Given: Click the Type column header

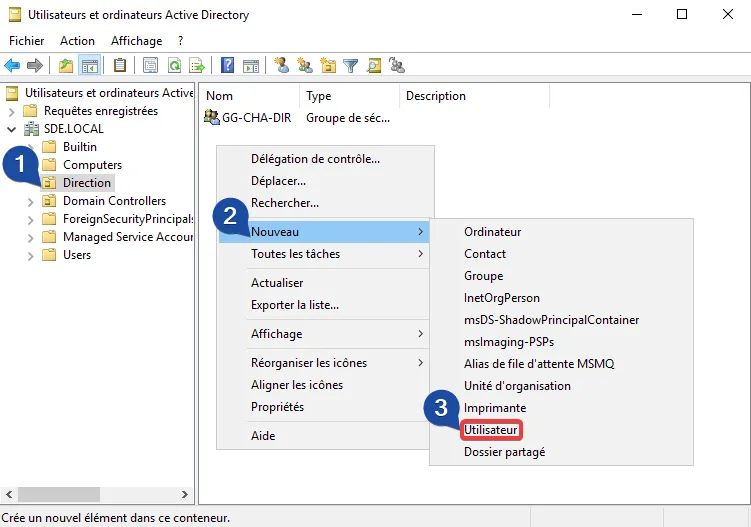Looking at the screenshot, I should (x=319, y=96).
